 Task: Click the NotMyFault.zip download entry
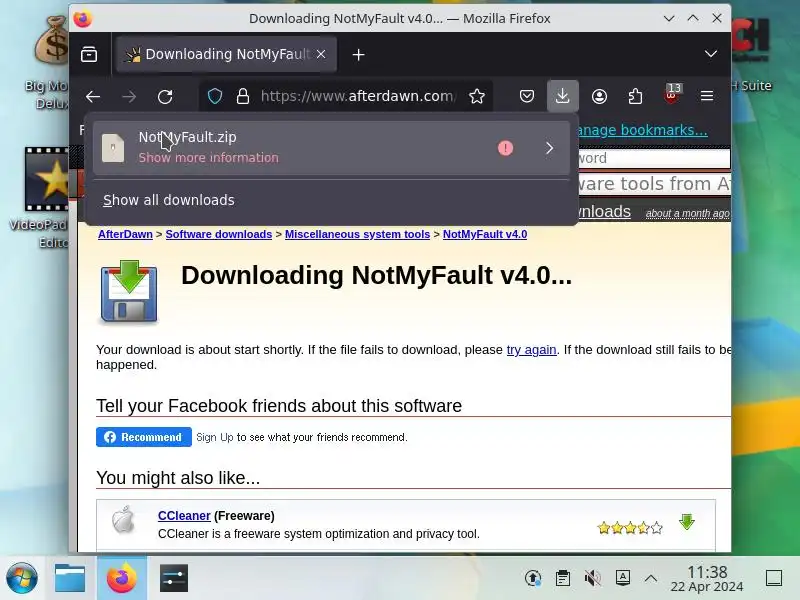coord(332,148)
